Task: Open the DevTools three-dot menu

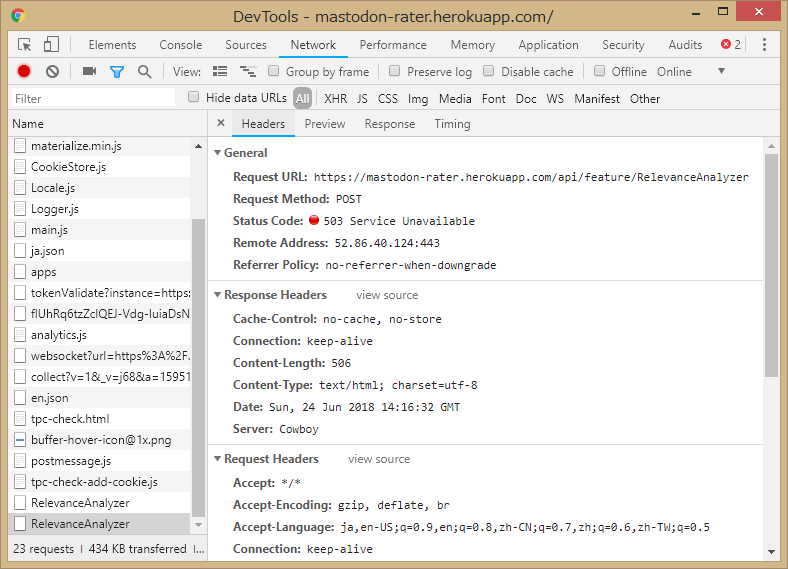Action: coord(764,45)
